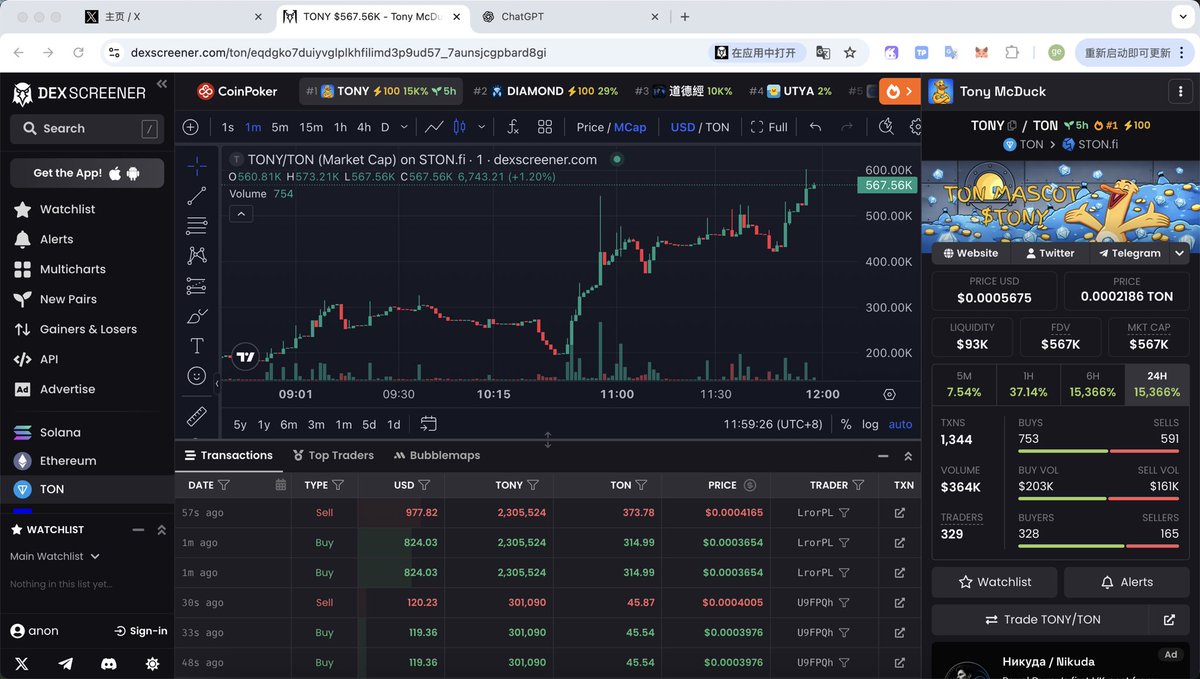Image resolution: width=1200 pixels, height=679 pixels.
Task: Choose the XABCD pattern drawing tool
Action: pyautogui.click(x=197, y=256)
